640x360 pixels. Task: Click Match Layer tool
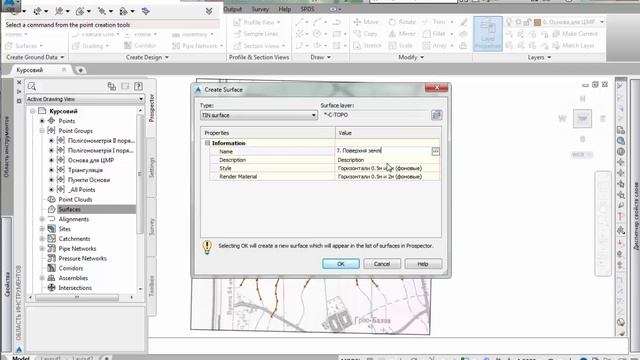point(573,46)
